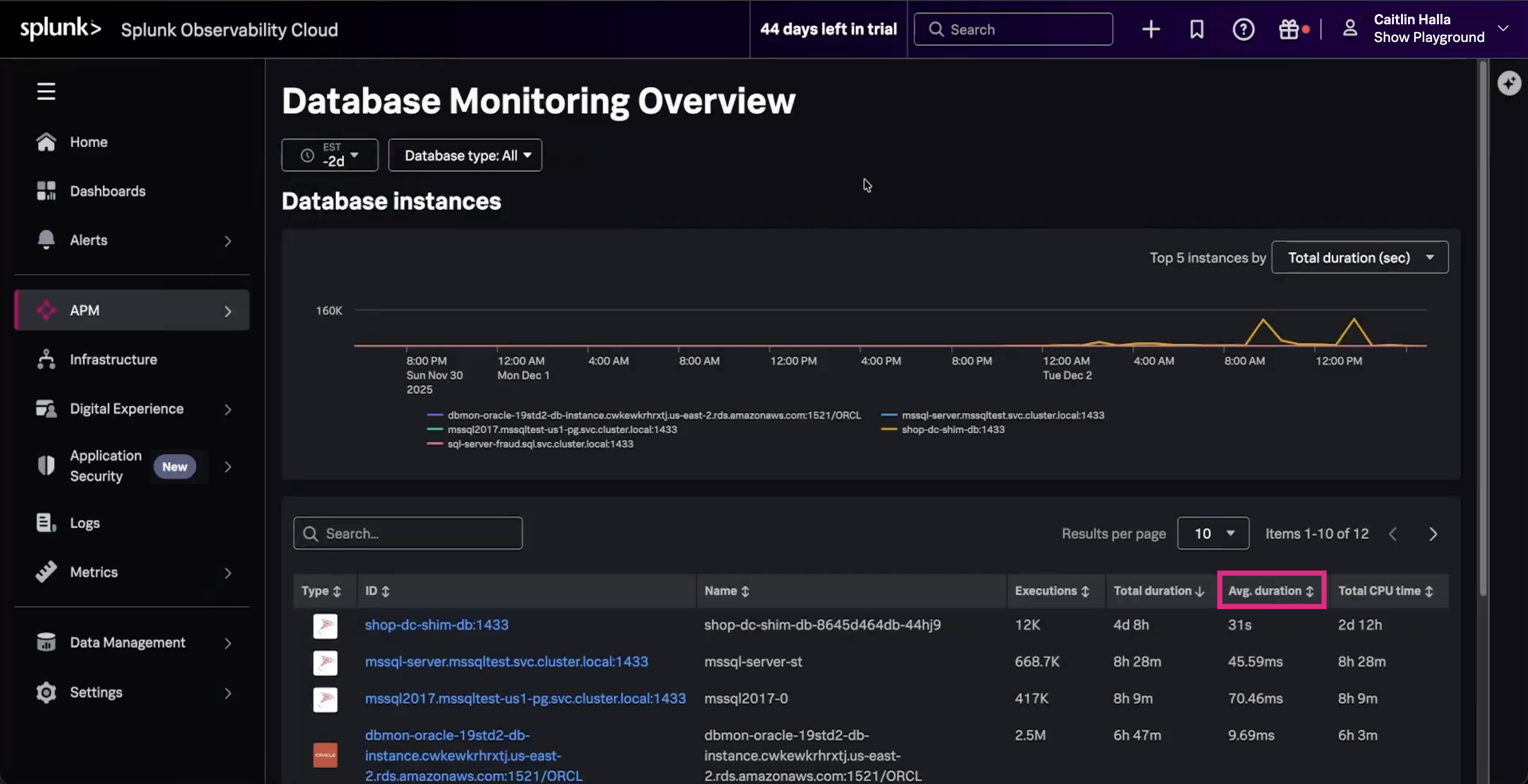Click the global Search field in header
This screenshot has width=1528, height=784.
pos(1013,29)
